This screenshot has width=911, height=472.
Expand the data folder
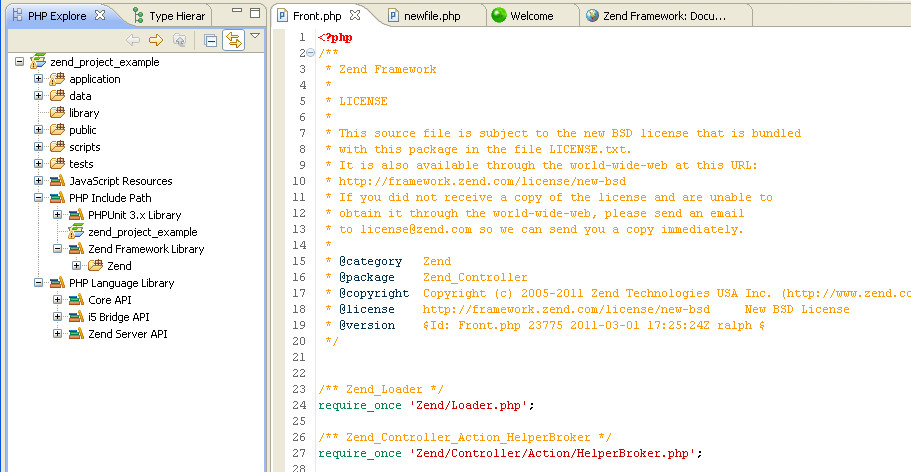pos(38,95)
